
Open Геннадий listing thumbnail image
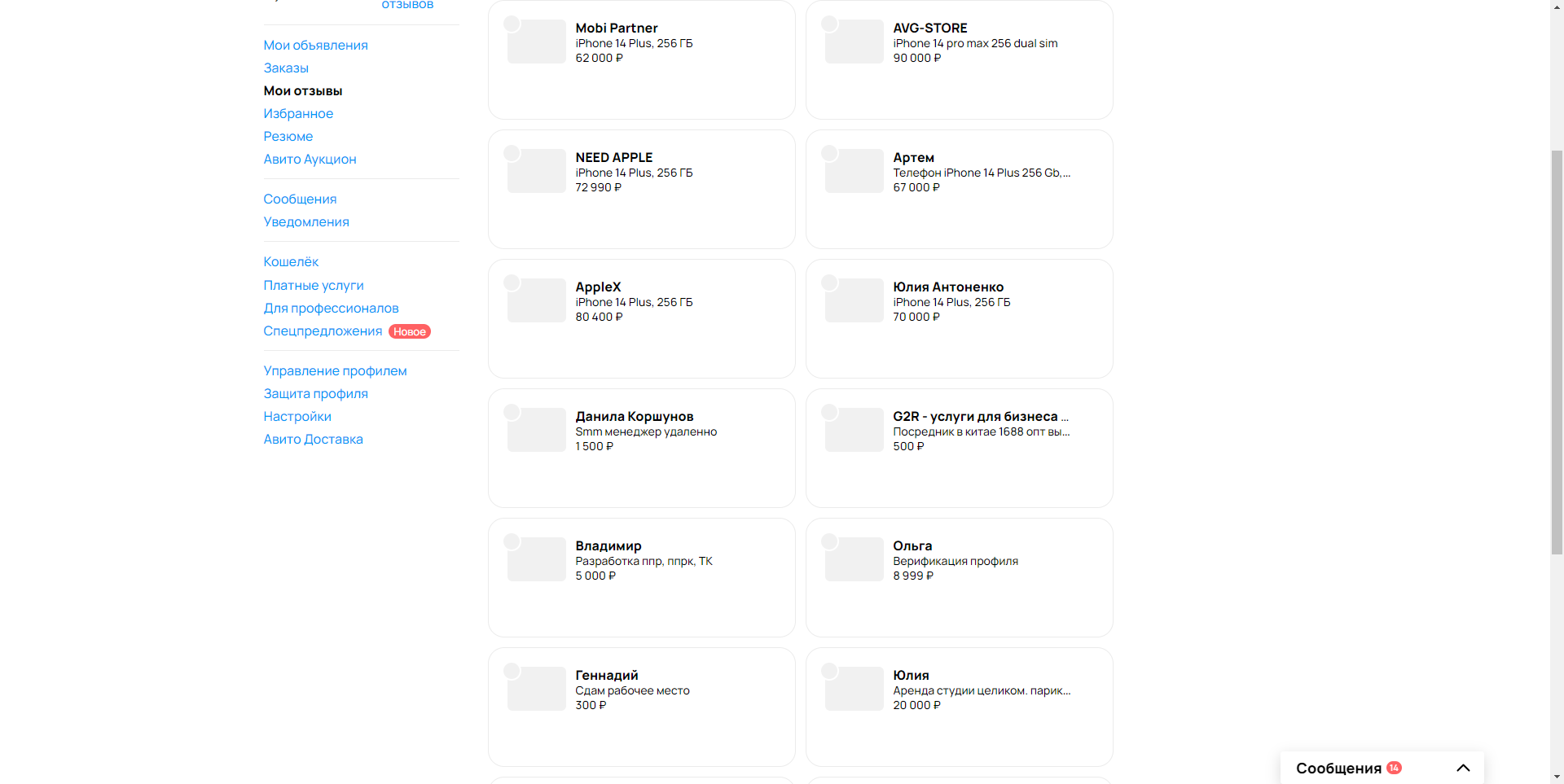(x=537, y=689)
